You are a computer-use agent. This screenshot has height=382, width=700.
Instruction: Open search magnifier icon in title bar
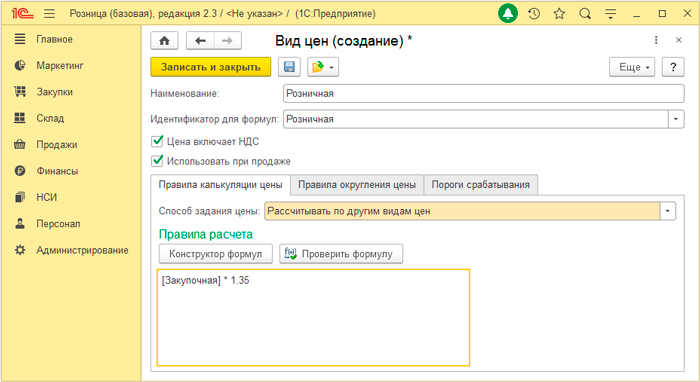(585, 14)
